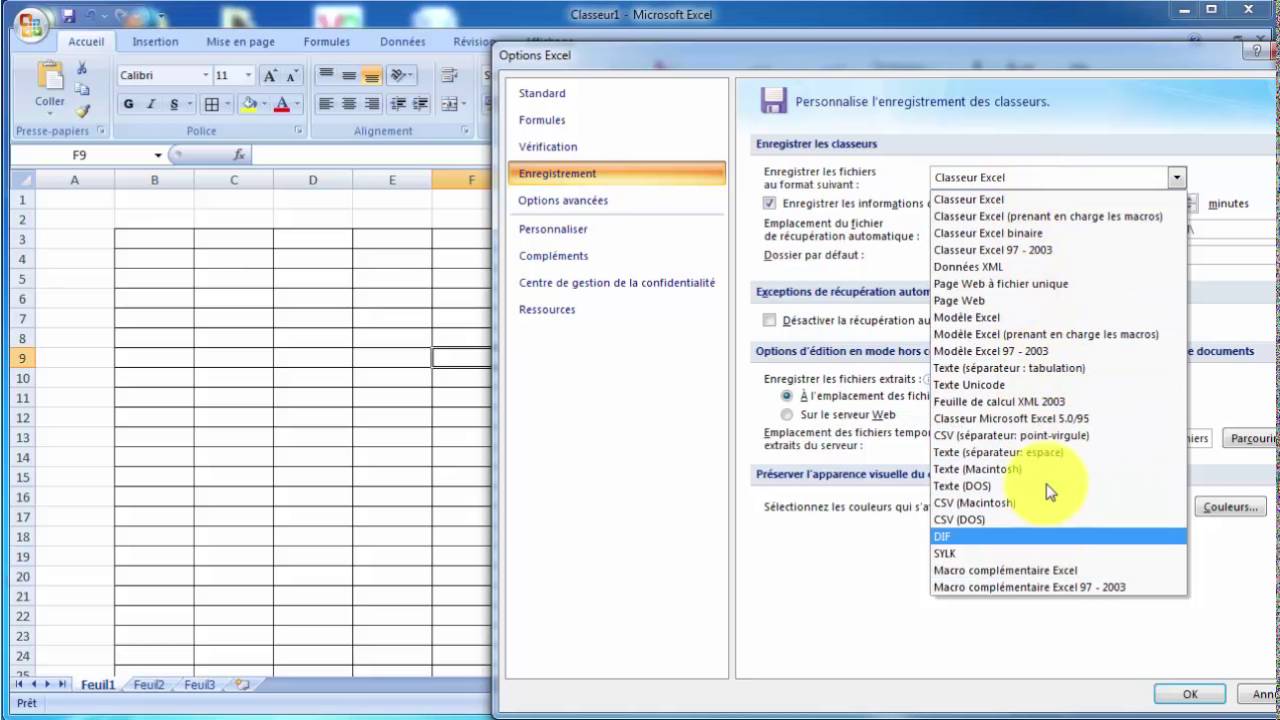Increase font size with the large A
The height and width of the screenshot is (720, 1280).
click(270, 76)
